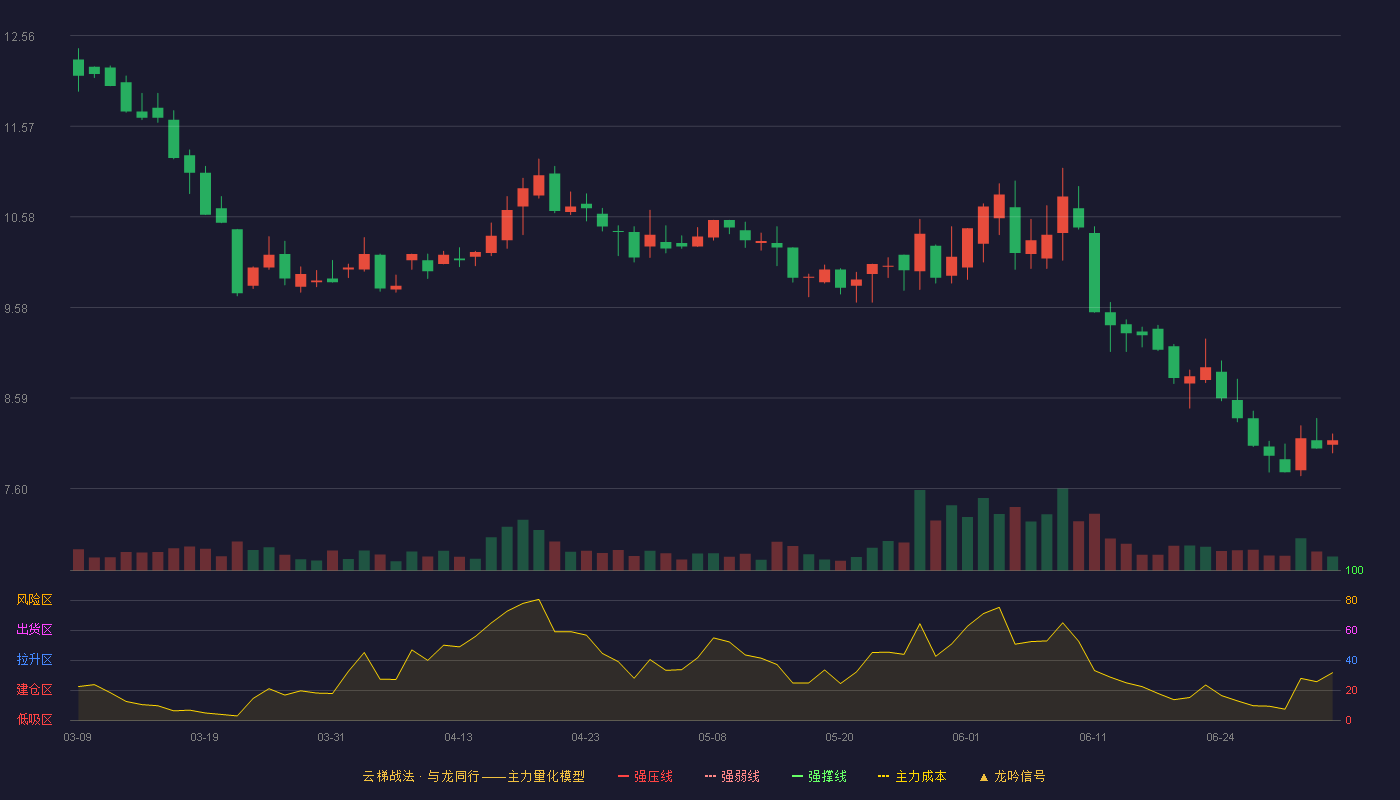This screenshot has width=1400, height=800.
Task: Click the 05-08 date label
Action: click(x=712, y=737)
